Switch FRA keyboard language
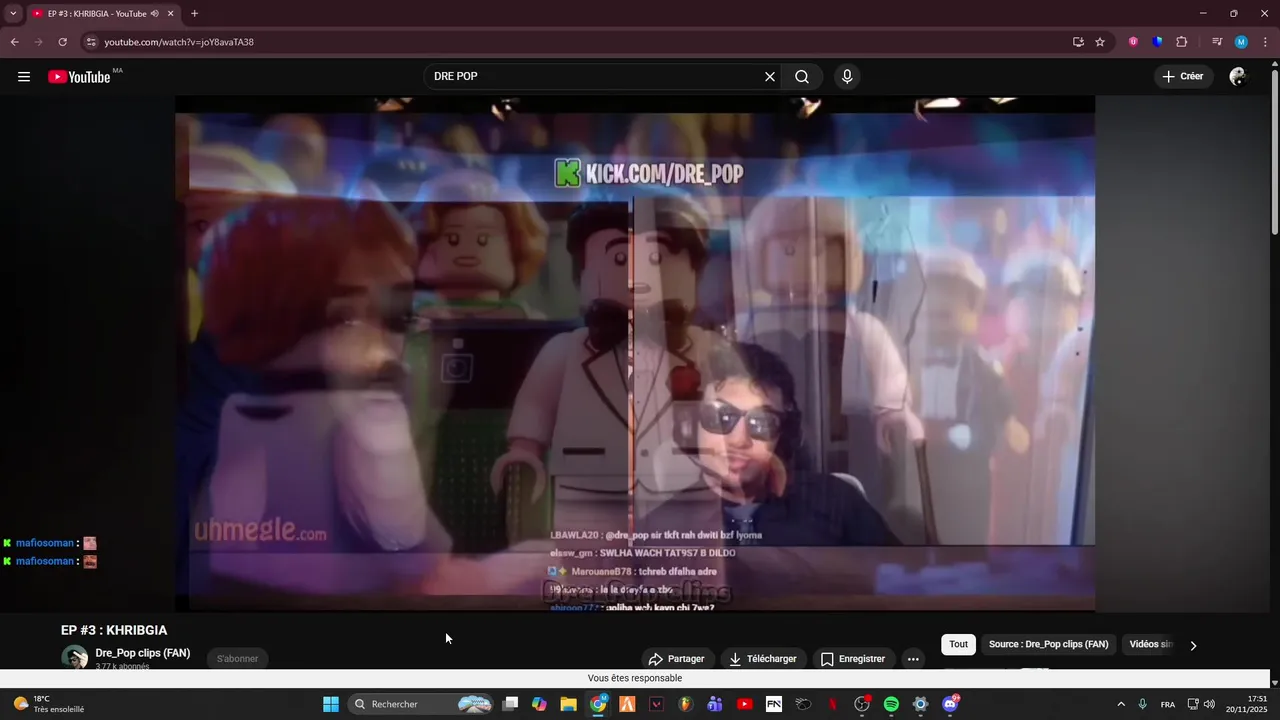 point(1168,704)
